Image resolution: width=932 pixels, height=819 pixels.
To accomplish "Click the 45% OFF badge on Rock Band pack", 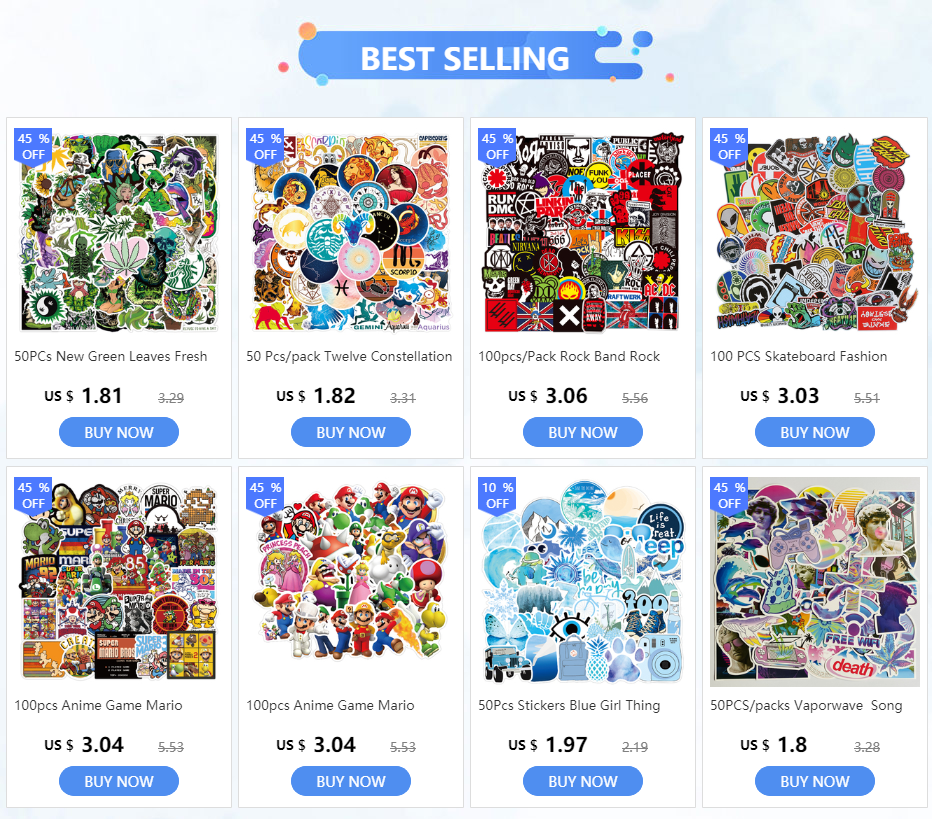I will (x=497, y=146).
